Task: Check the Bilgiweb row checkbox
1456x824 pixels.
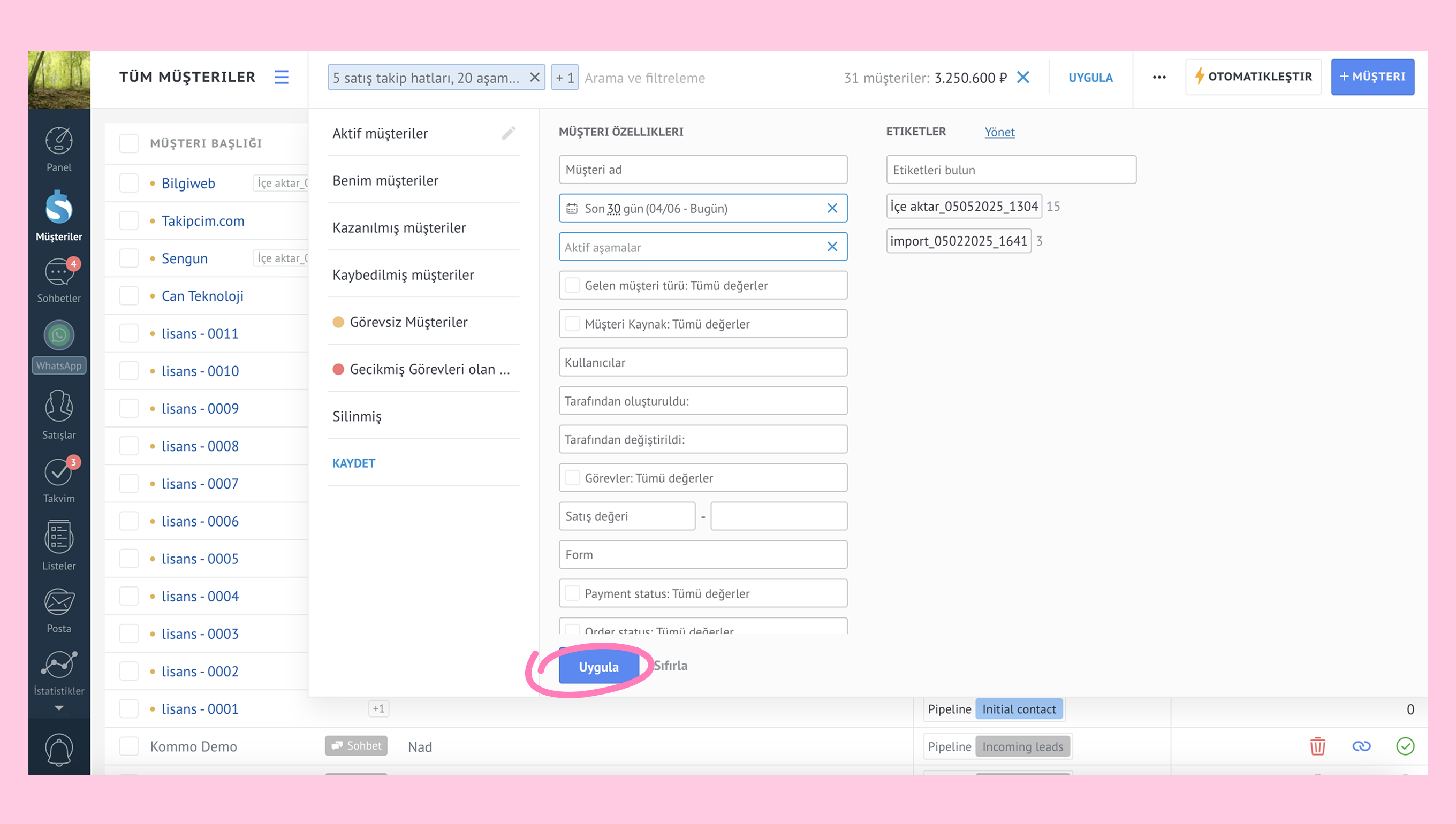Action: tap(128, 184)
